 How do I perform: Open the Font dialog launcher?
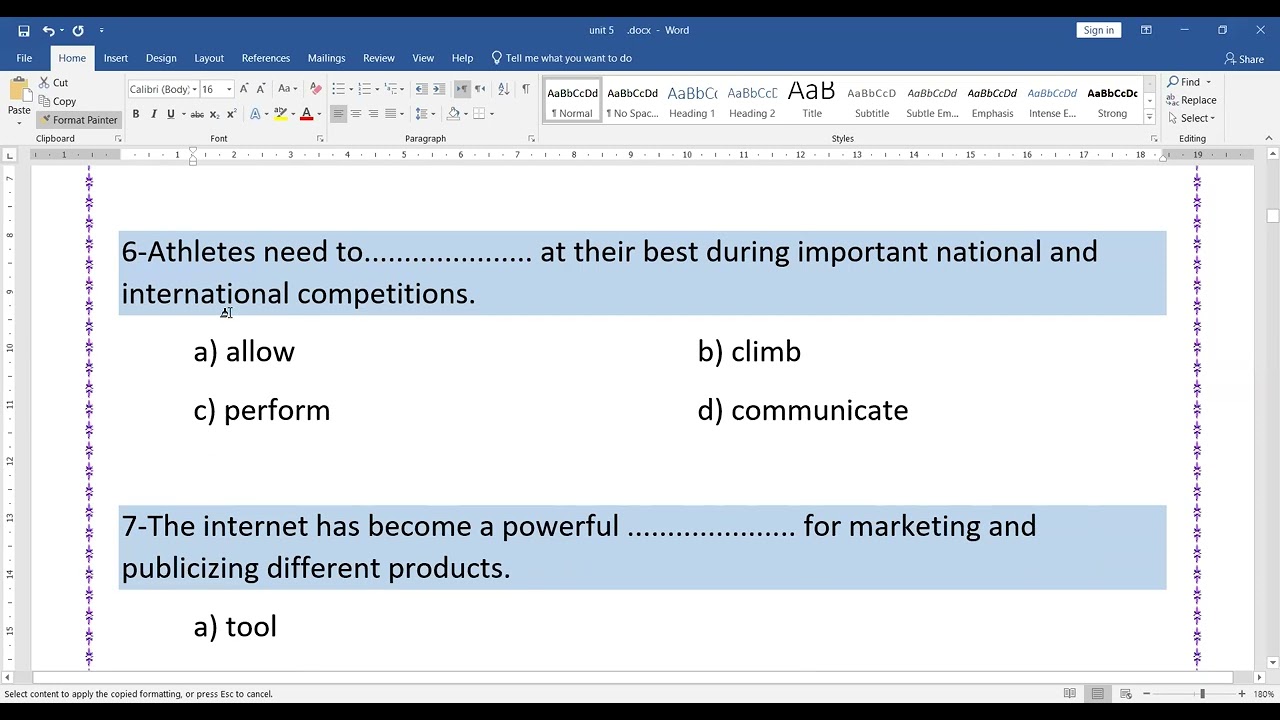coord(320,139)
